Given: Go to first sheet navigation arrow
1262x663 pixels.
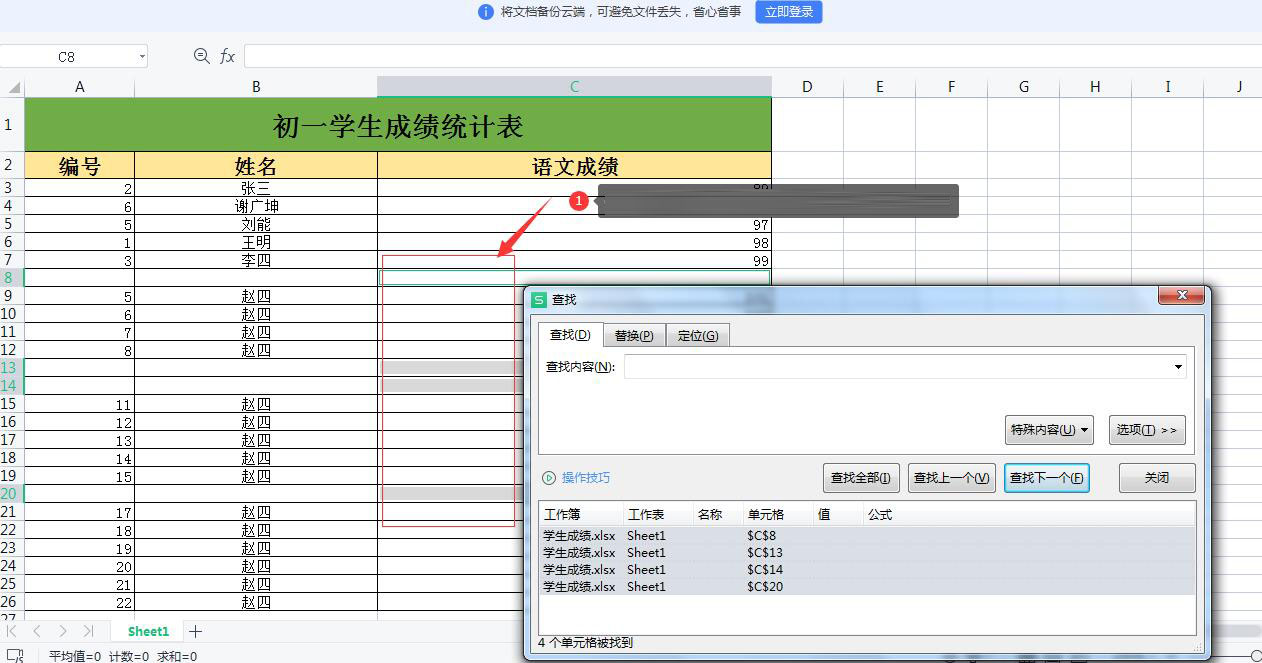Looking at the screenshot, I should pos(11,631).
